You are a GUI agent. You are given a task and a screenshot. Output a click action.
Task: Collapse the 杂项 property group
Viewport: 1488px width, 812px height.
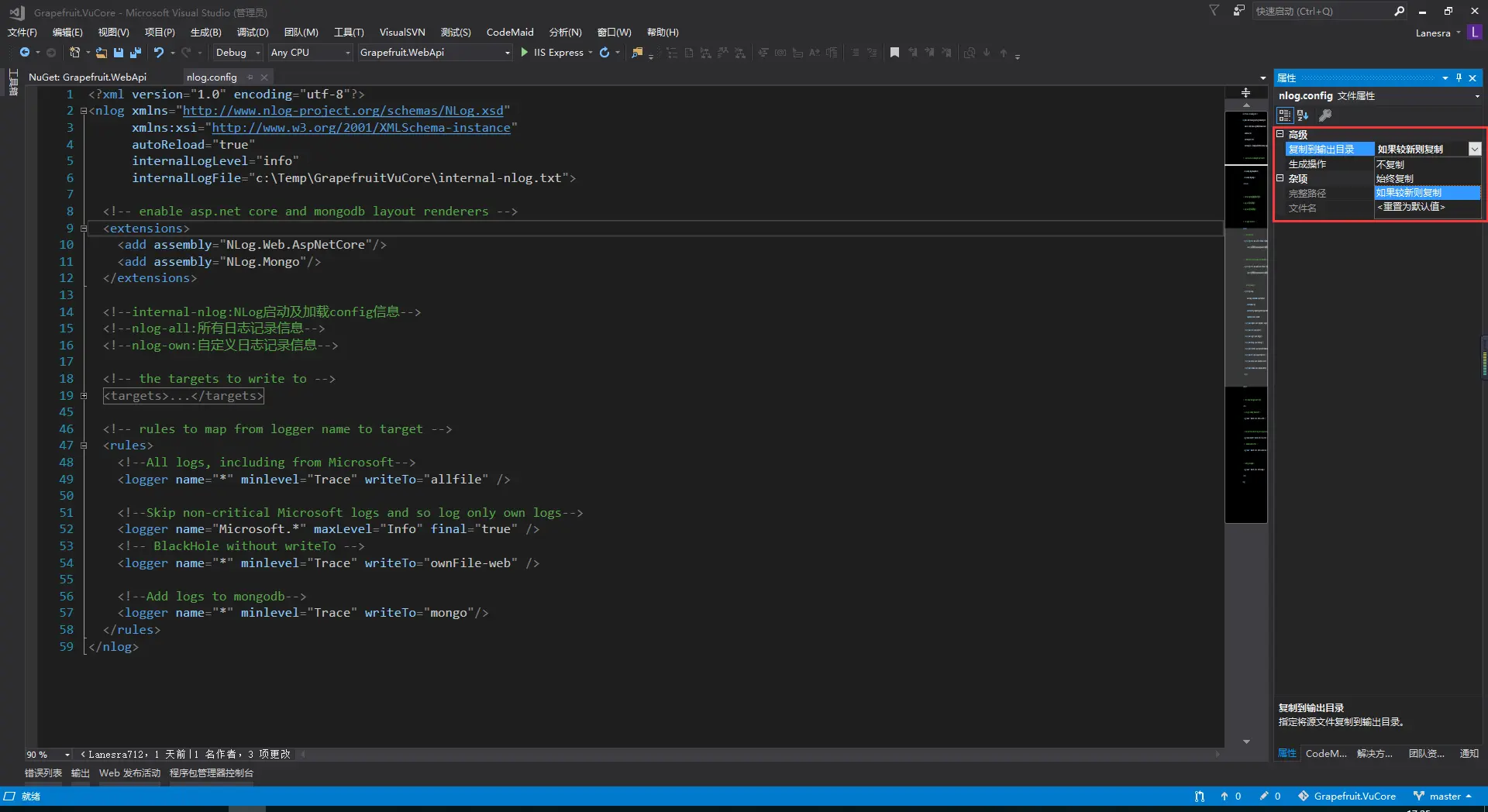[1280, 178]
